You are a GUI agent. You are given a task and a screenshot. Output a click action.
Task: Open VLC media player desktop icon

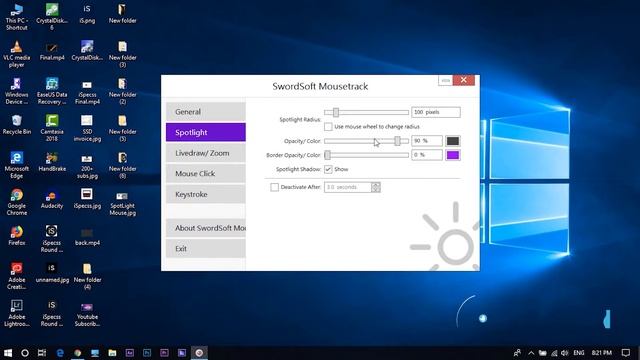pyautogui.click(x=16, y=54)
